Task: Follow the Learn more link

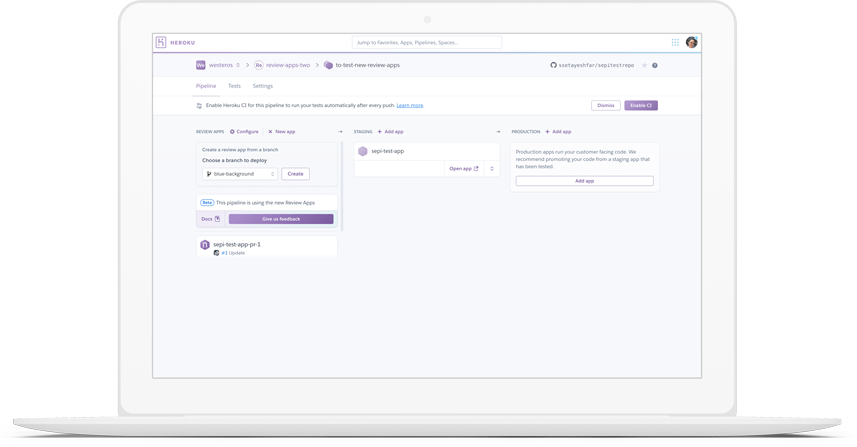Action: click(x=410, y=105)
